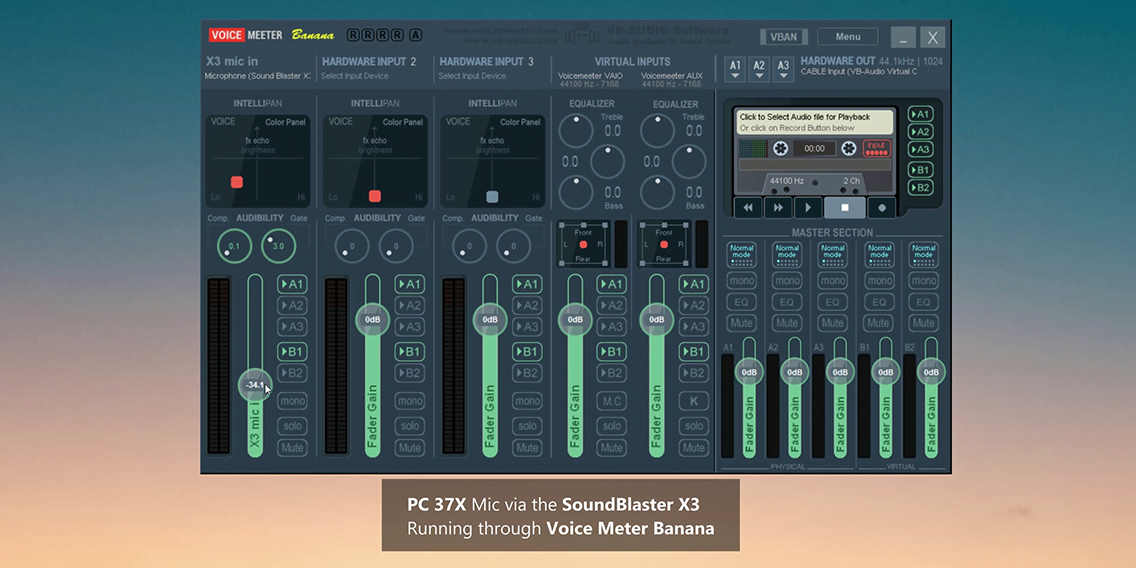Open the A1 hardware out device dropdown
1136x568 pixels.
[x=735, y=69]
